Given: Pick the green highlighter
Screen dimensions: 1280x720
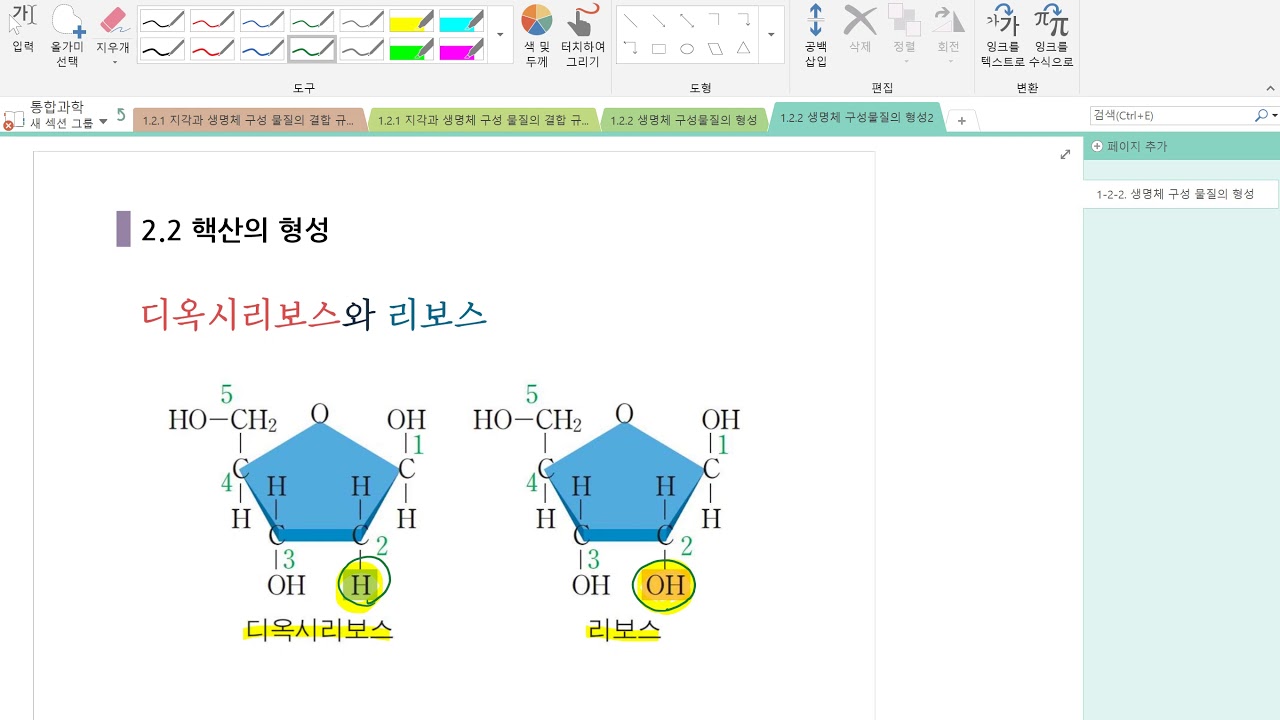Looking at the screenshot, I should pos(411,49).
